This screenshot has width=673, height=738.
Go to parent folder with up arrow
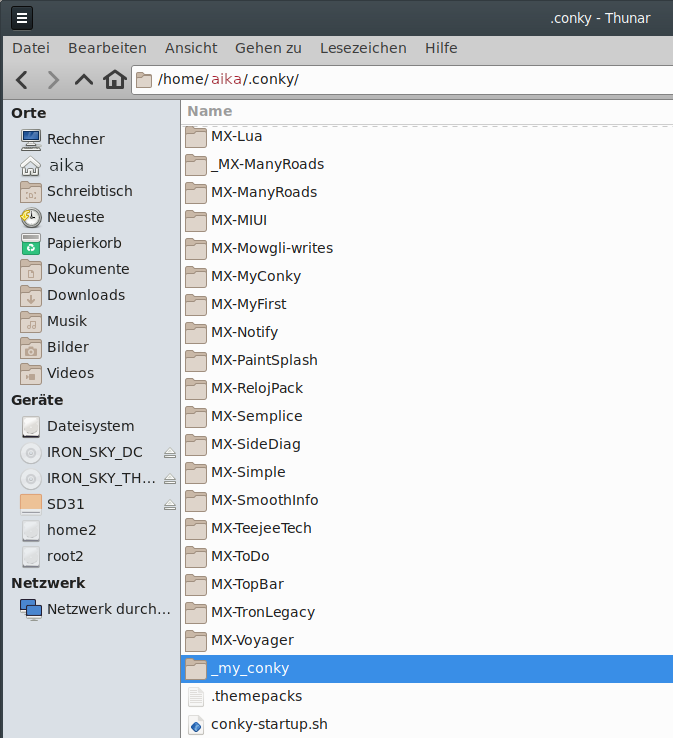(84, 80)
